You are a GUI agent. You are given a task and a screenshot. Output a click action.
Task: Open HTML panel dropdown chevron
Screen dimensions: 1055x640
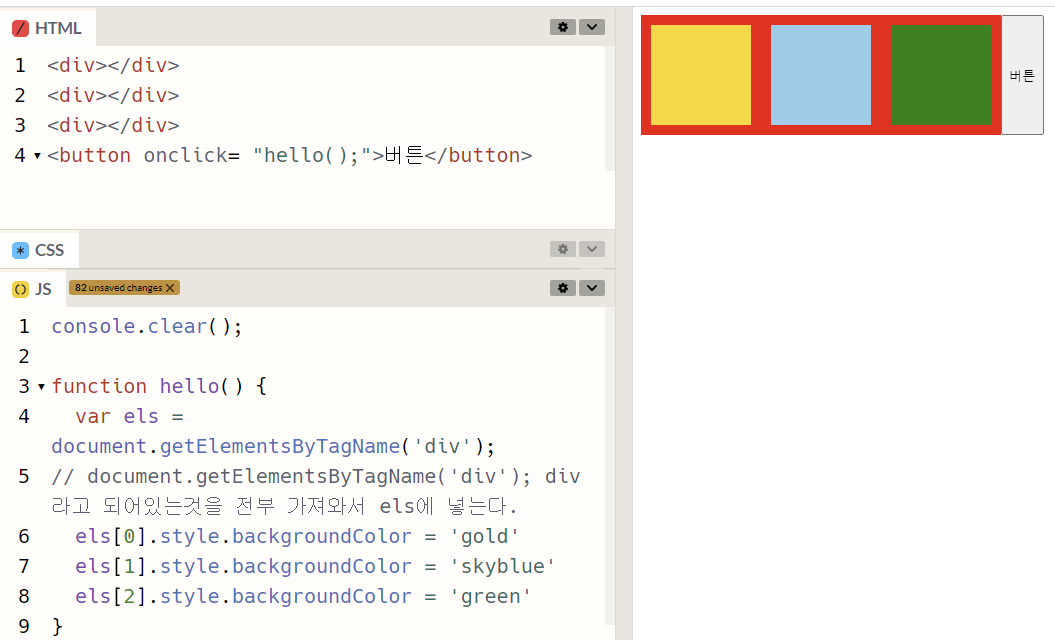point(591,27)
